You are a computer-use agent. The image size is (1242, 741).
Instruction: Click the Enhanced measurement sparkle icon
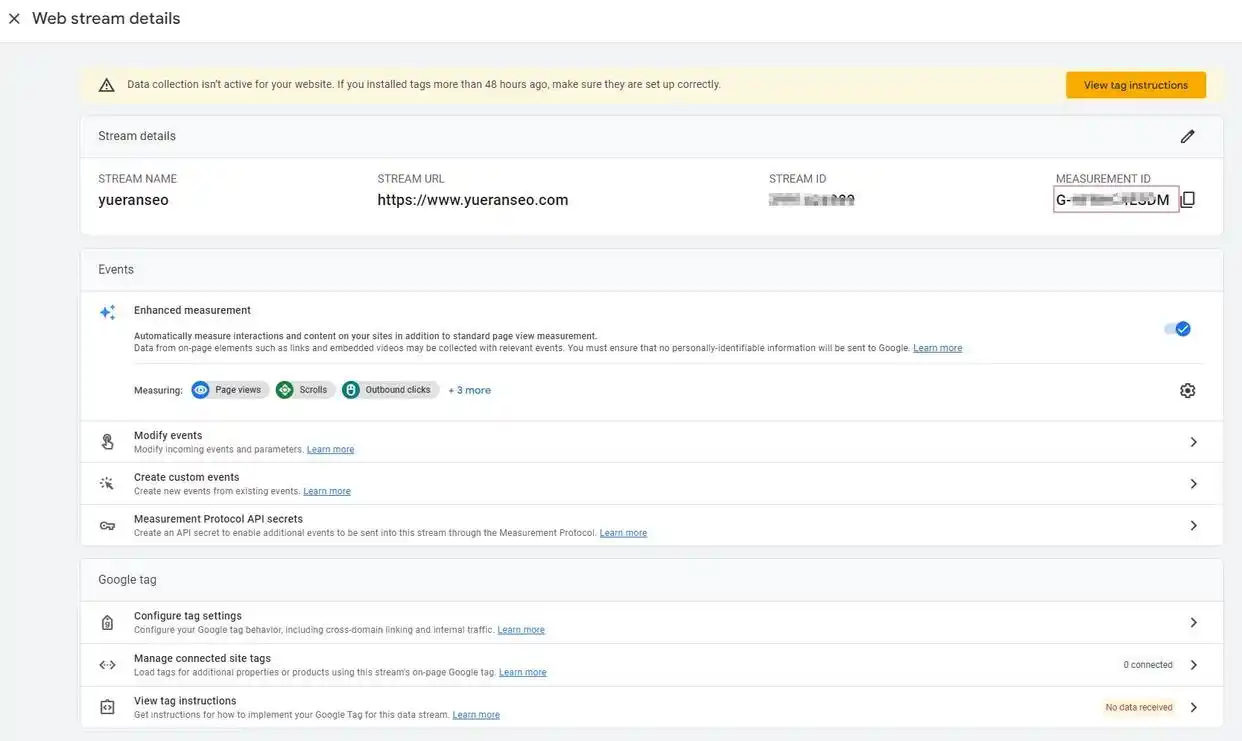click(107, 312)
